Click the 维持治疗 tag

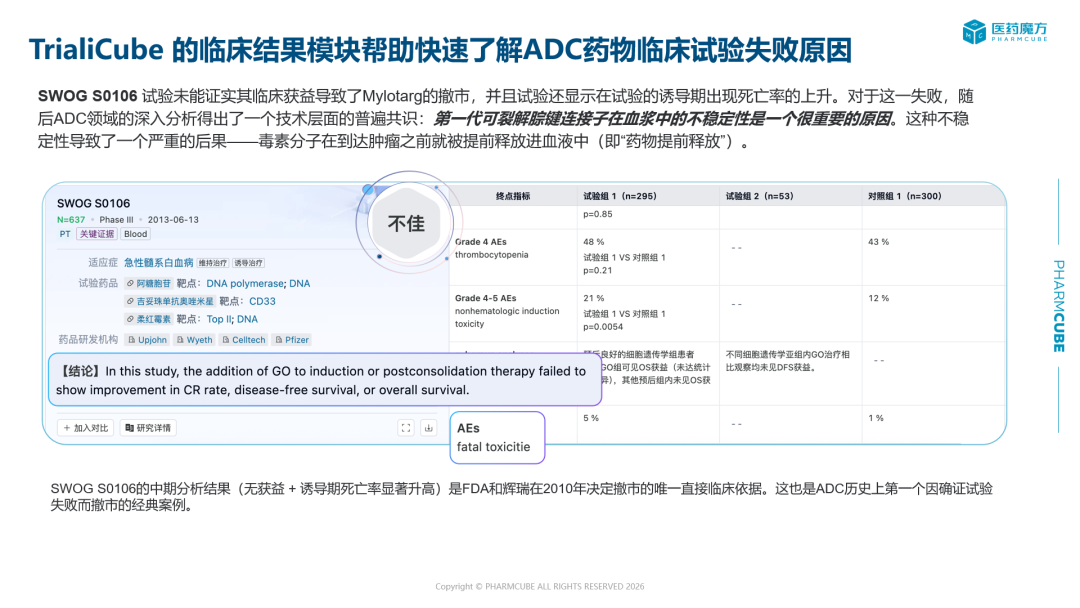pyautogui.click(x=213, y=263)
